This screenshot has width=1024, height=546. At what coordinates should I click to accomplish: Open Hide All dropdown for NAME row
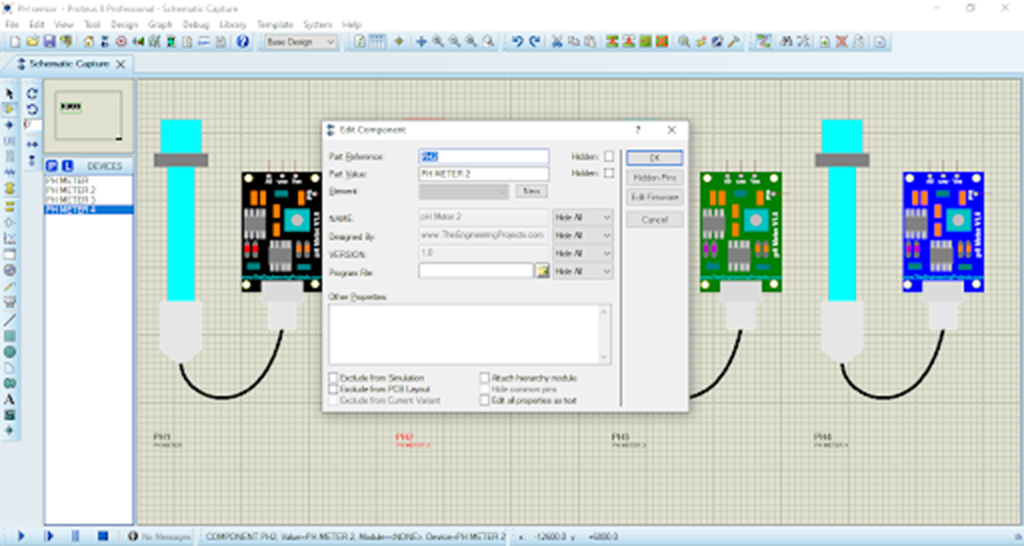click(583, 217)
